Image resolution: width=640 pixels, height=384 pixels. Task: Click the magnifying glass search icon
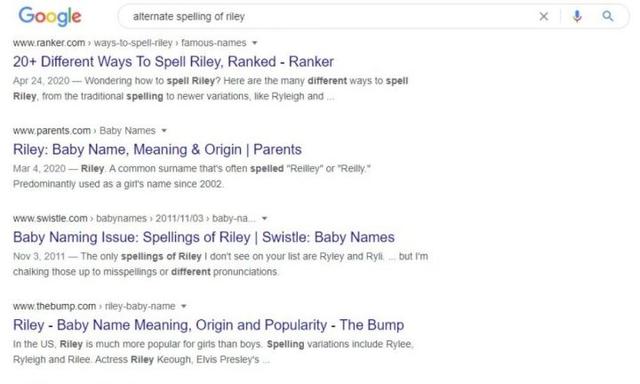click(607, 16)
